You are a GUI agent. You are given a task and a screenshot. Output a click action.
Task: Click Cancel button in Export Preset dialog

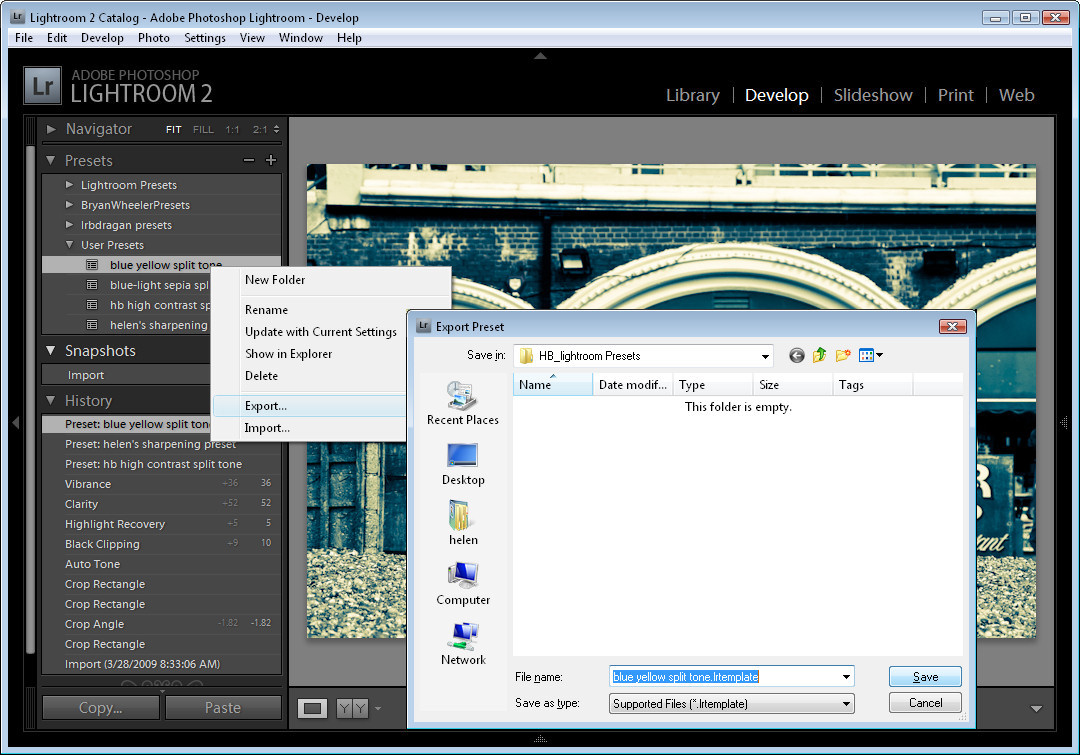pyautogui.click(x=925, y=703)
